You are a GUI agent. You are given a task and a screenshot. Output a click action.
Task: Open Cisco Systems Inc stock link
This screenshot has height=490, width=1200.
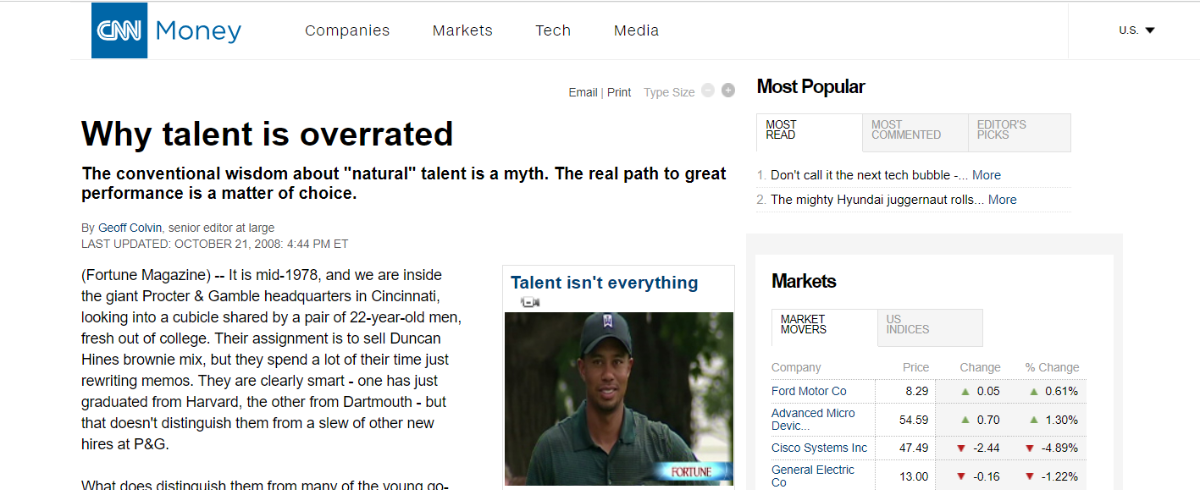819,447
